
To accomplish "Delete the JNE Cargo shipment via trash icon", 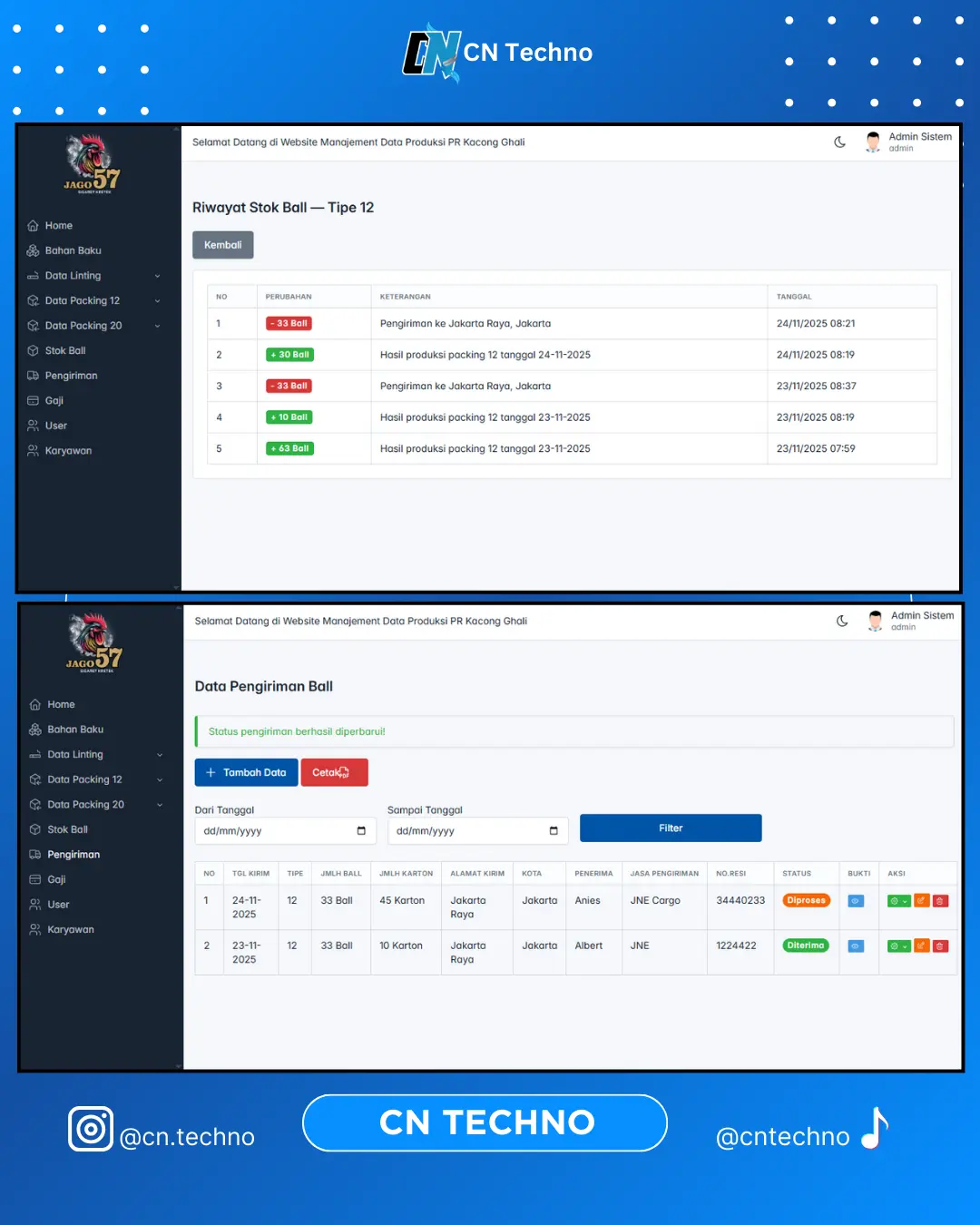I will click(x=940, y=901).
